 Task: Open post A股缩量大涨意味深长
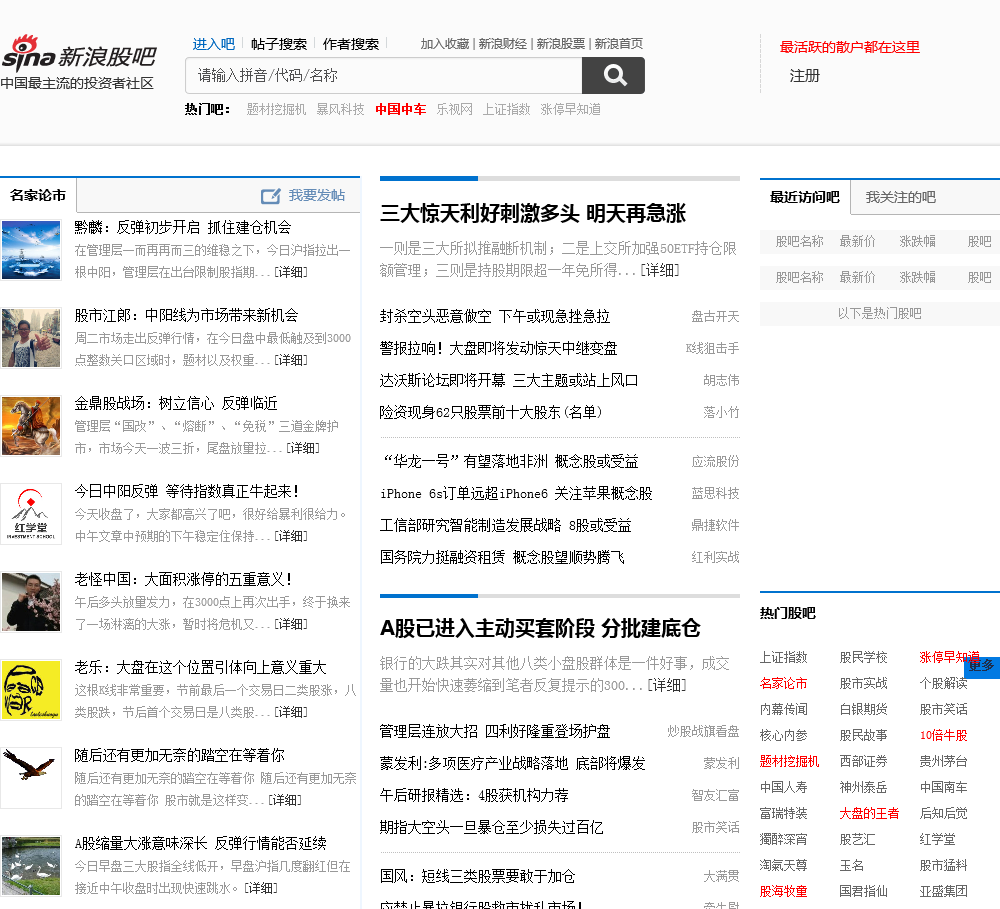[200, 843]
